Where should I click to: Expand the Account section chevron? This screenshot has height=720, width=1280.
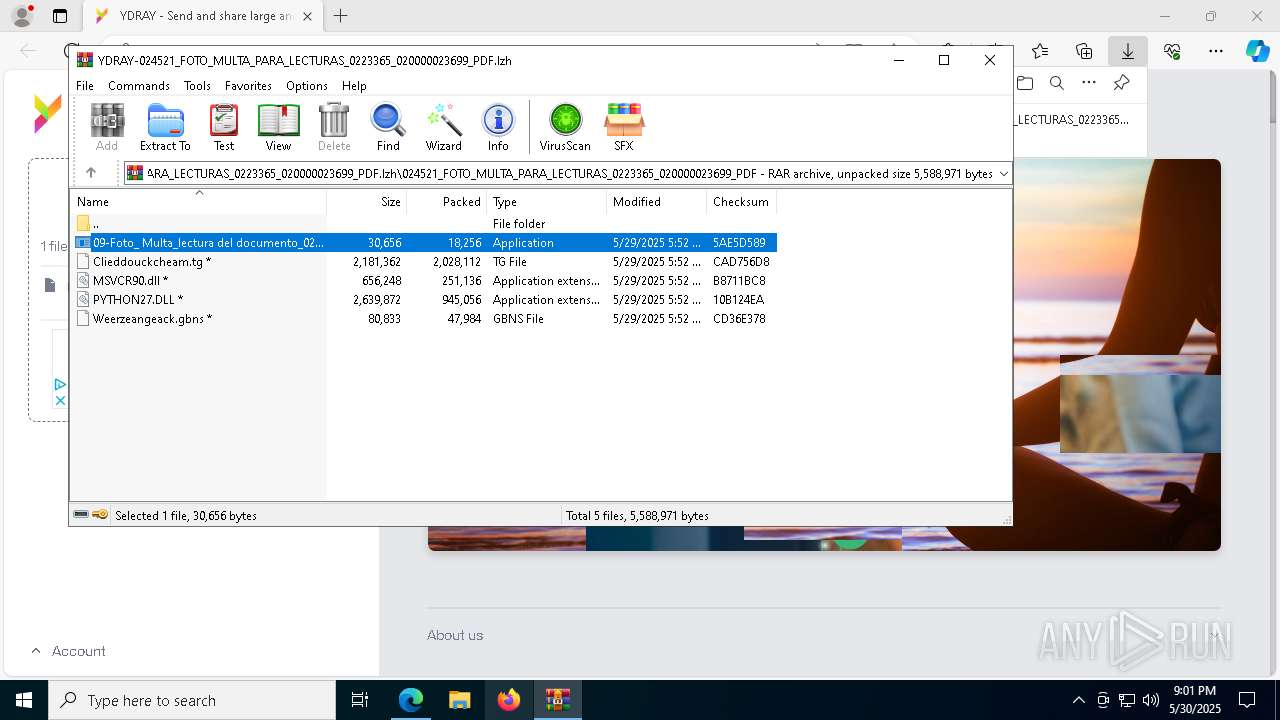36,650
